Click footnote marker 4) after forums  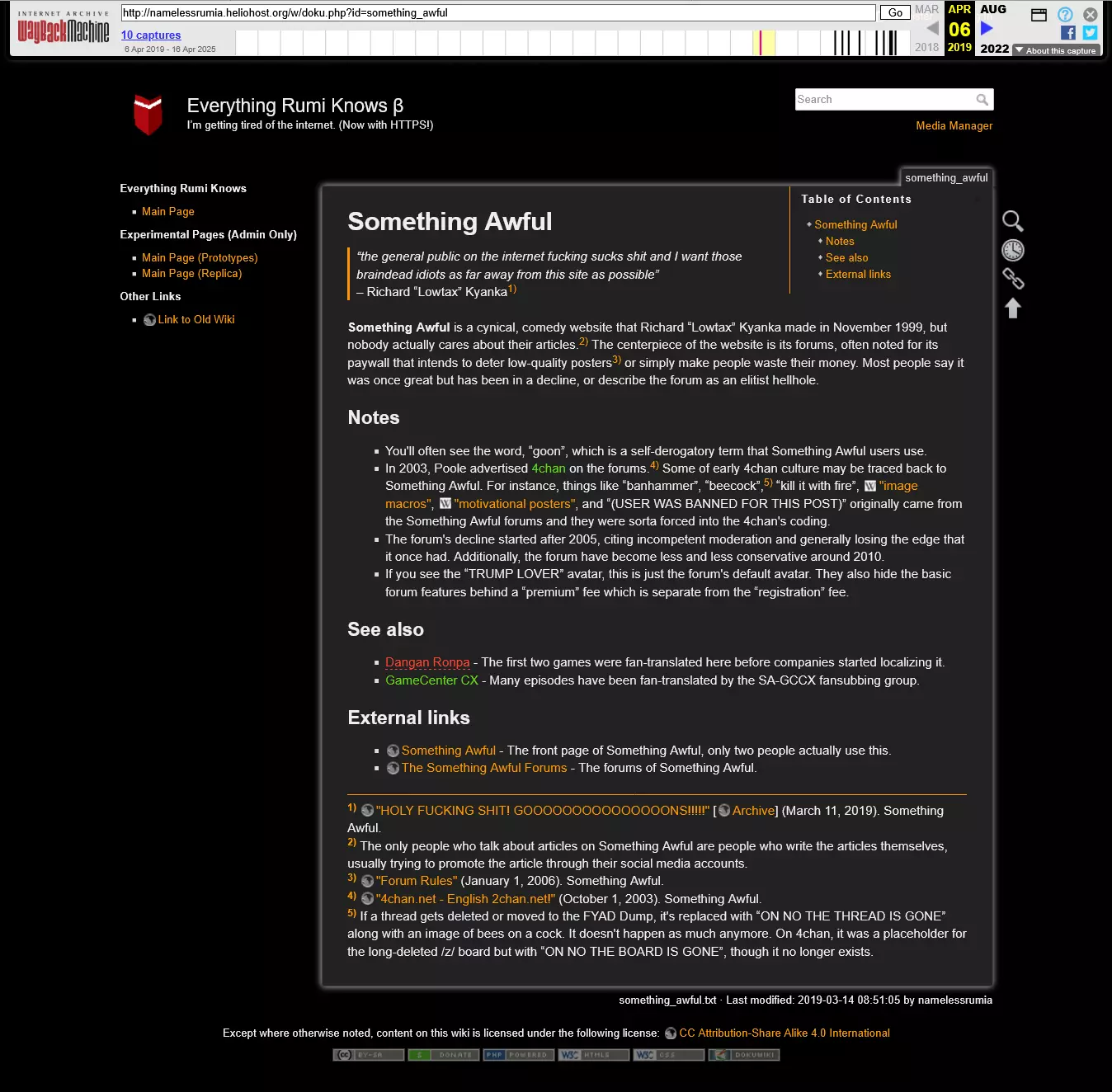click(x=654, y=465)
